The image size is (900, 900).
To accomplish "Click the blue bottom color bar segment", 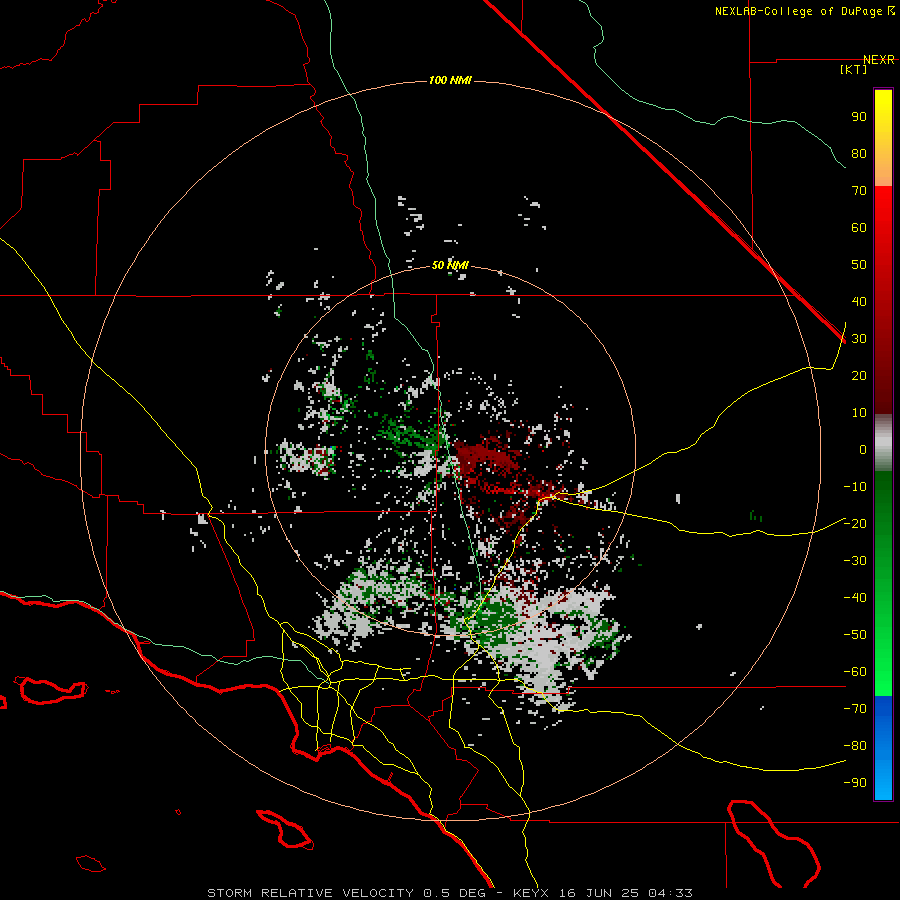I will 883,748.
